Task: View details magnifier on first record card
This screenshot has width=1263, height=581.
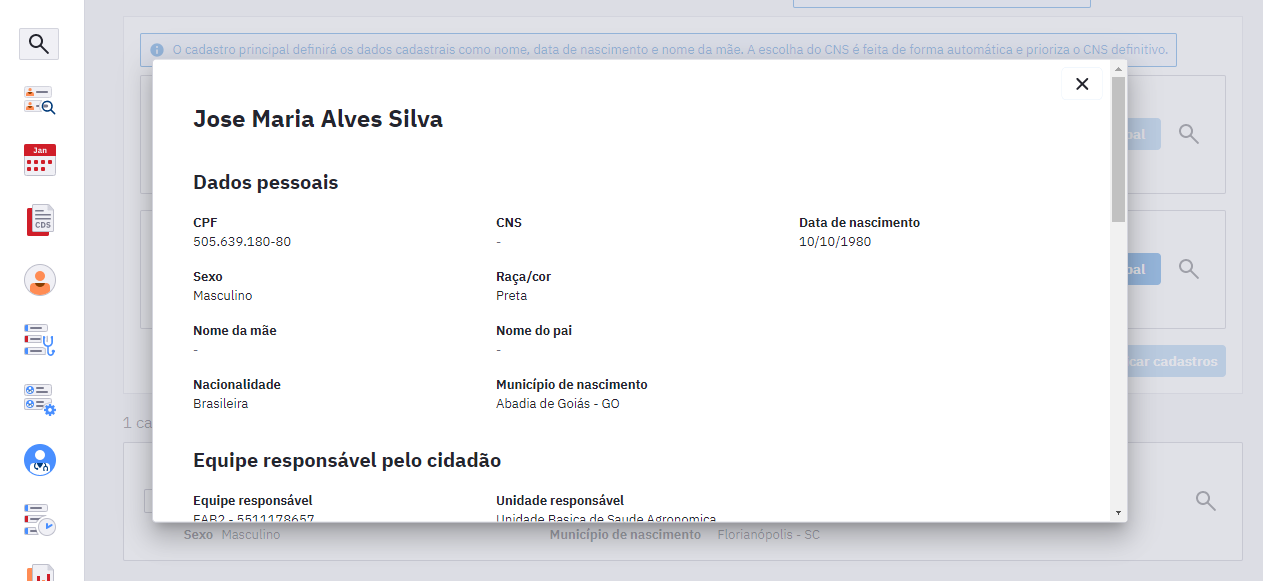Action: tap(1188, 134)
